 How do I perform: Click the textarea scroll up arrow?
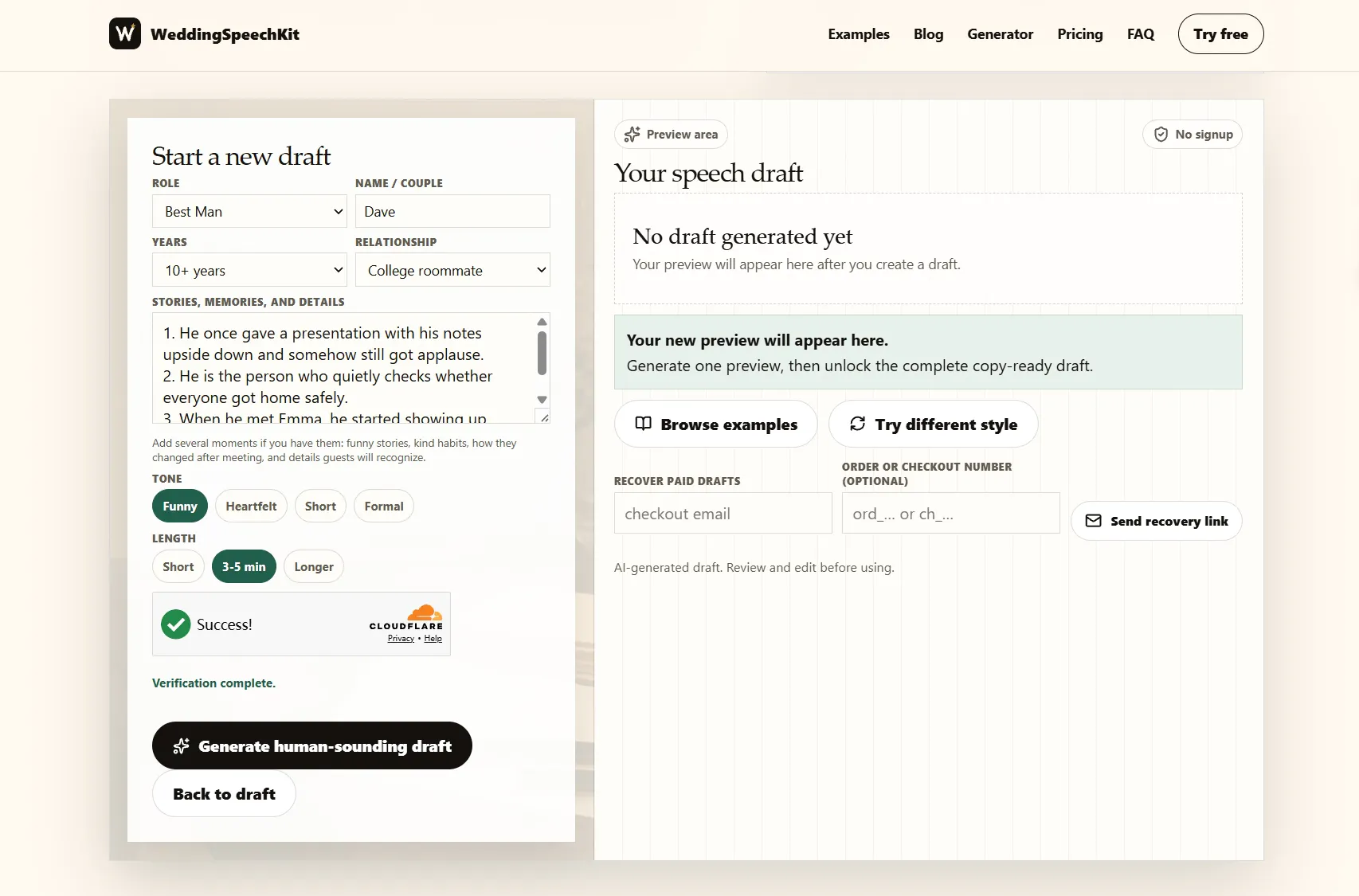click(542, 322)
